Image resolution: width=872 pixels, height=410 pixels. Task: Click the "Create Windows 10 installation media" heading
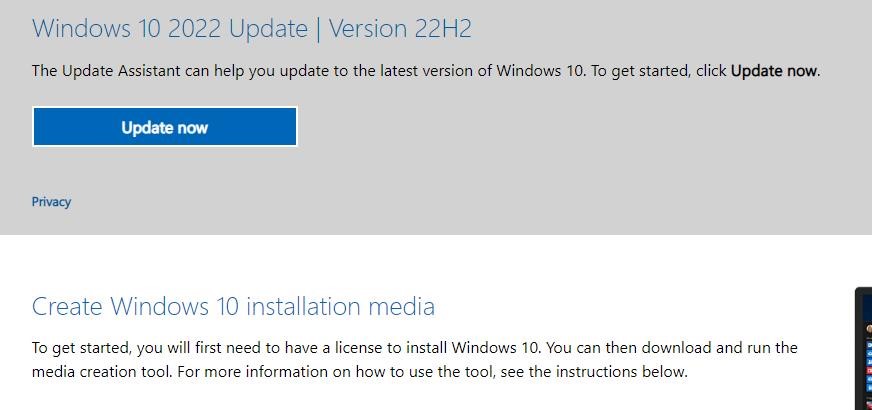point(233,305)
